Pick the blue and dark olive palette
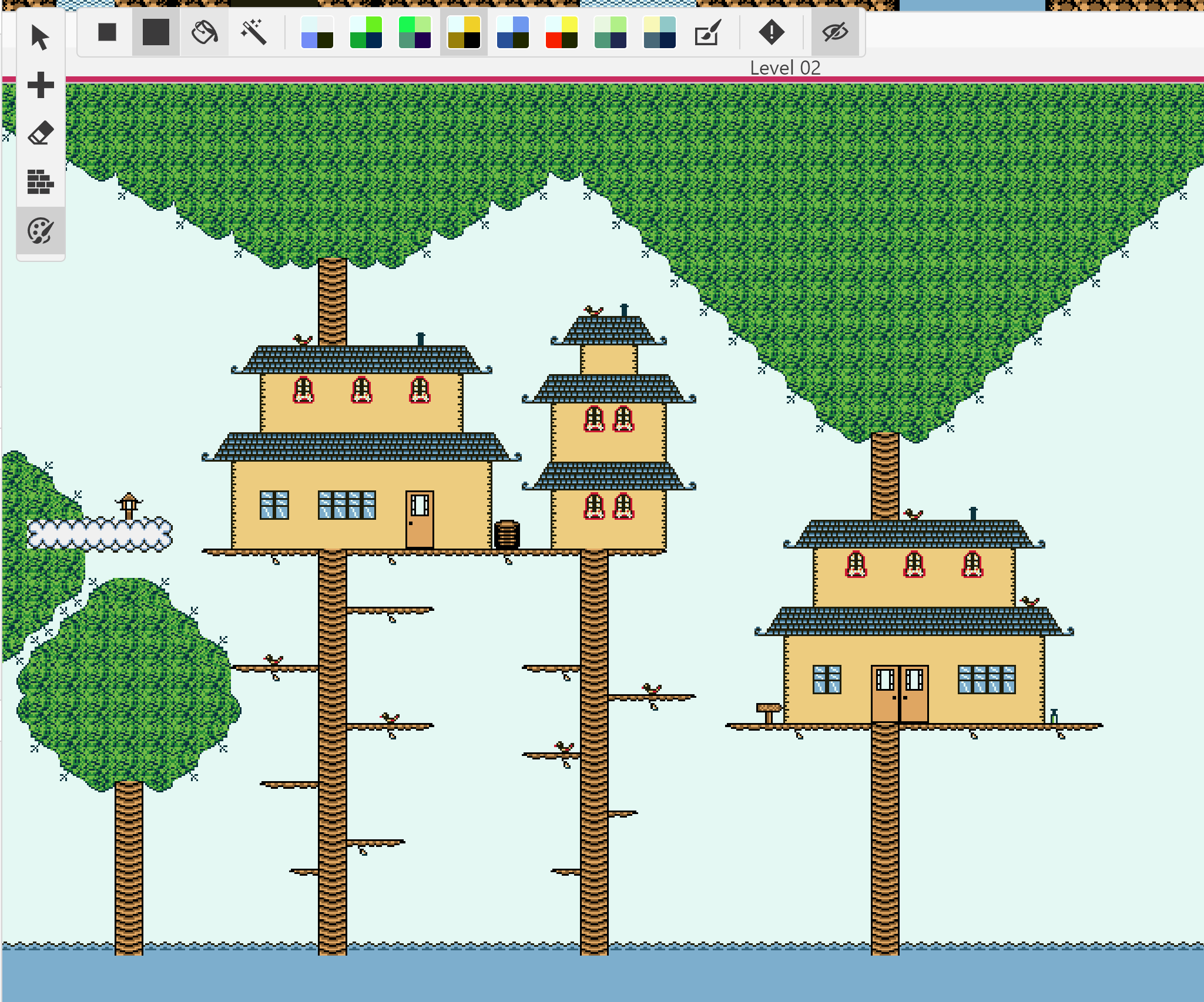 click(x=512, y=32)
